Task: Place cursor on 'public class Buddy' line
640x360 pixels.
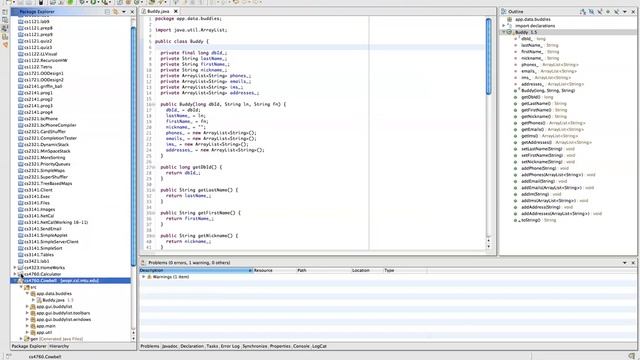Action: (182, 41)
